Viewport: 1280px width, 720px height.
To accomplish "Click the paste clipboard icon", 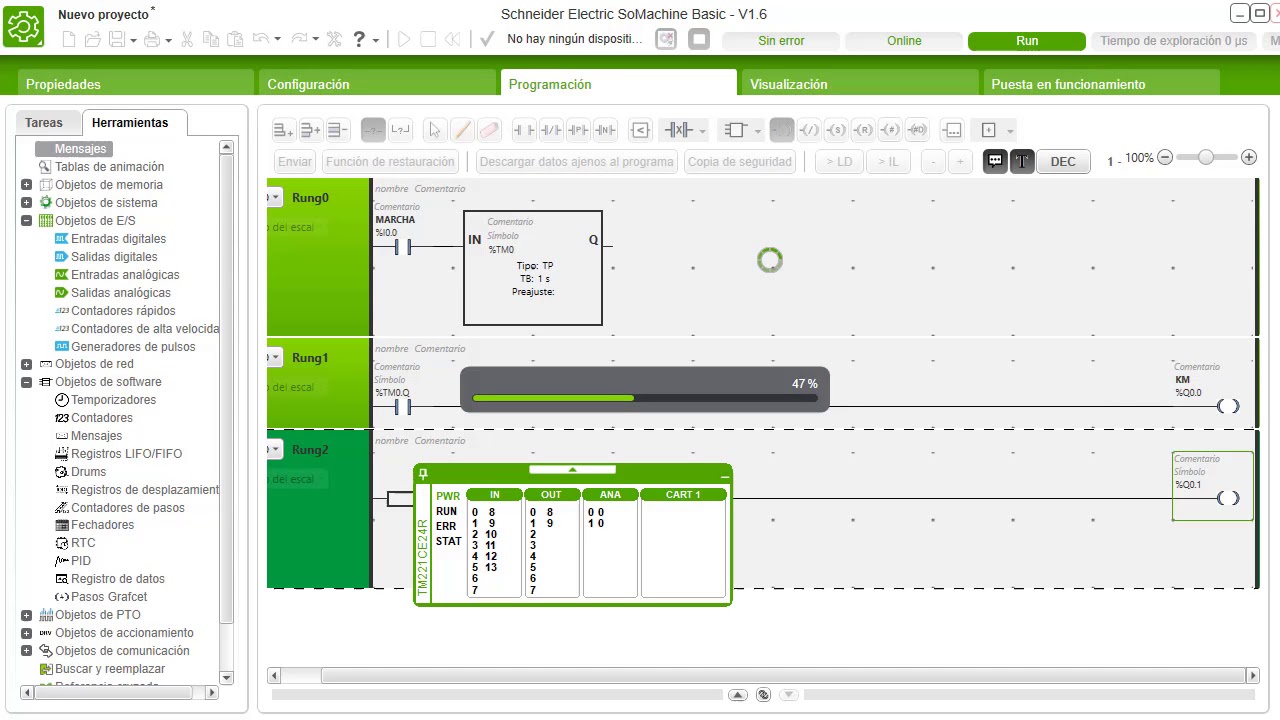I will pos(235,40).
